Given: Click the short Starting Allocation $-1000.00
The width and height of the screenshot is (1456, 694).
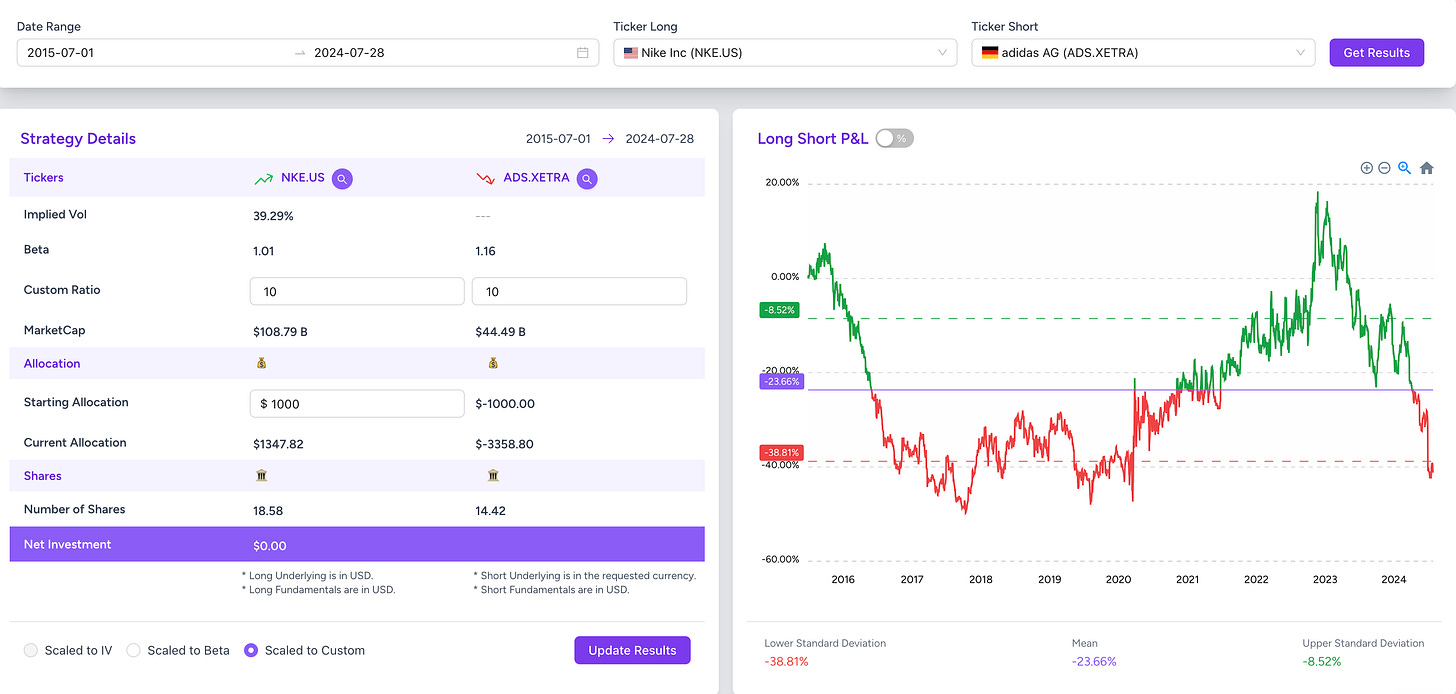Looking at the screenshot, I should (505, 404).
